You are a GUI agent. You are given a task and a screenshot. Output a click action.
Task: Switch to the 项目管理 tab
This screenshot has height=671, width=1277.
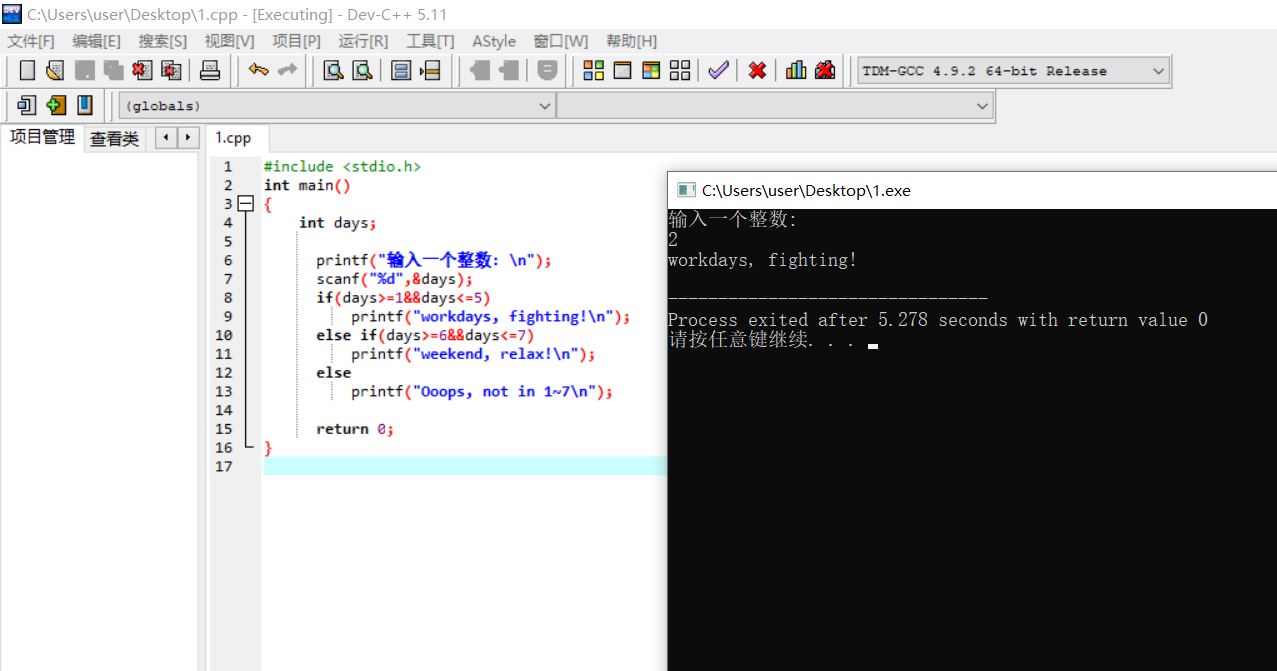click(x=42, y=138)
